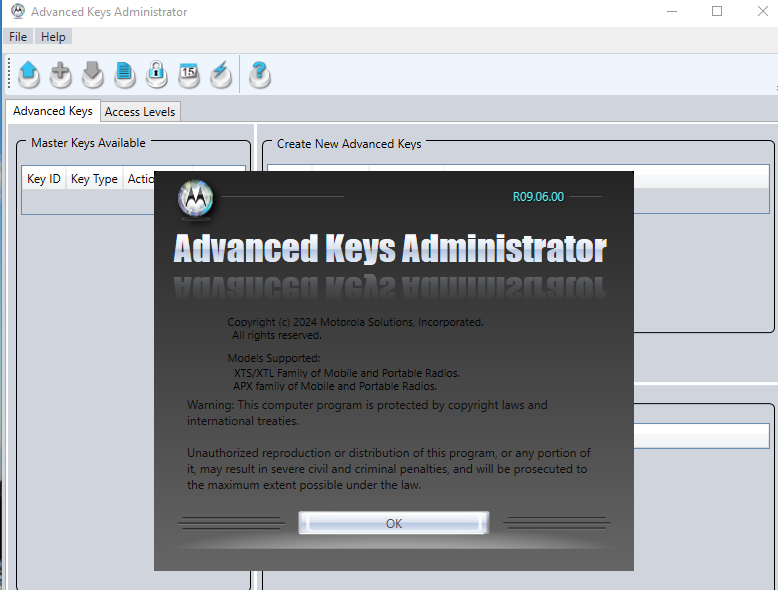Click the calendar 15 toolbar icon
The image size is (778, 590).
(189, 74)
